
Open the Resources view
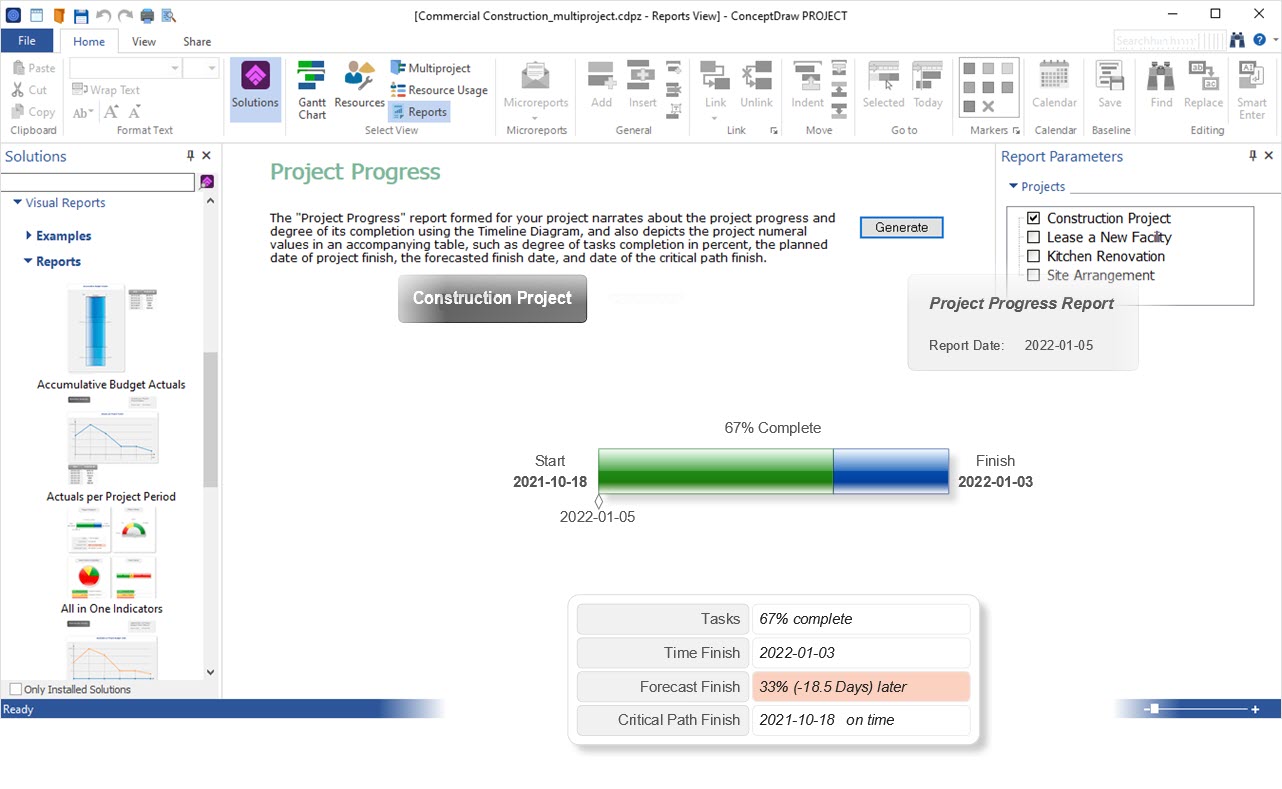(359, 85)
